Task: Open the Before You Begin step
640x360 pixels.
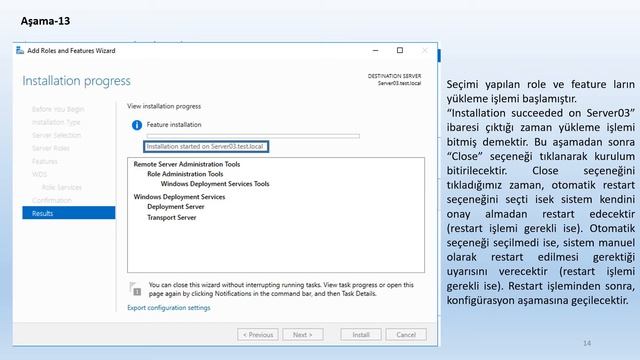Action: point(58,109)
